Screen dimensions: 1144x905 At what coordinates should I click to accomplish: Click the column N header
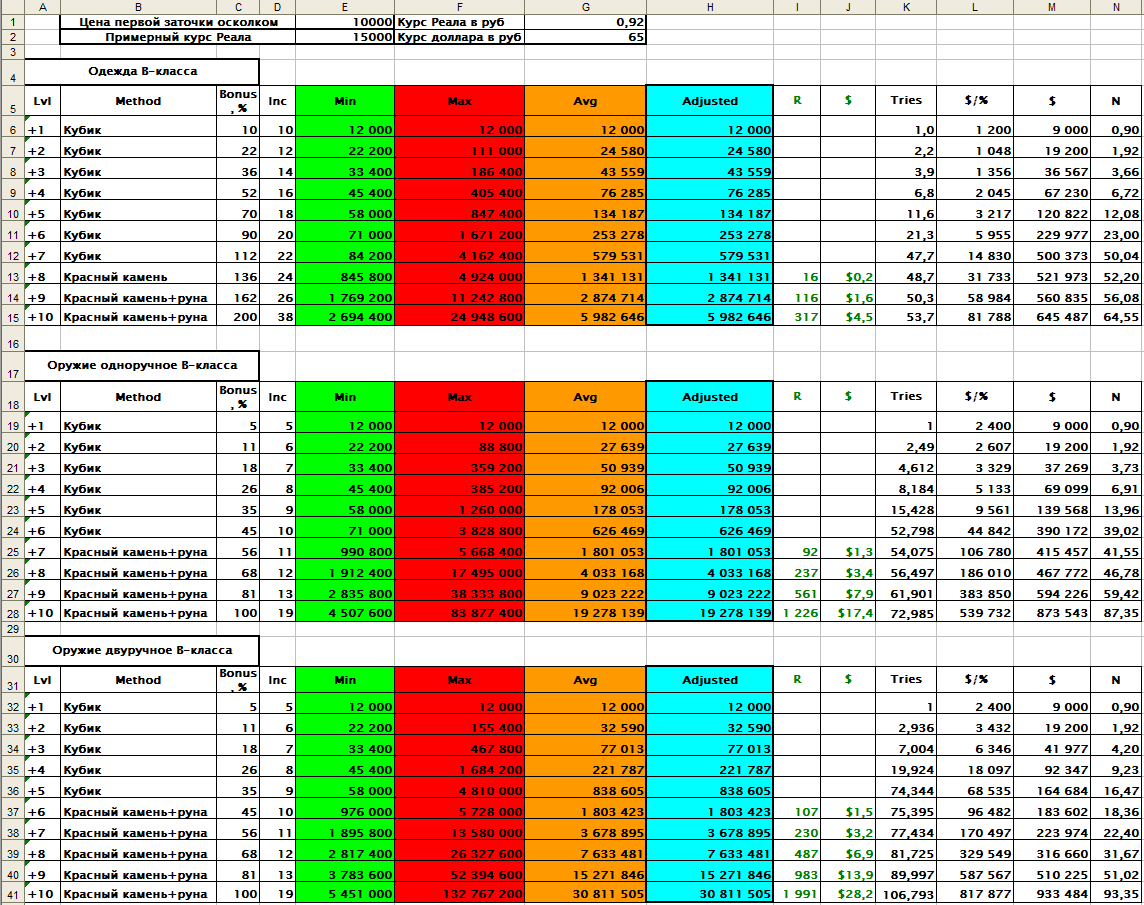(1116, 7)
